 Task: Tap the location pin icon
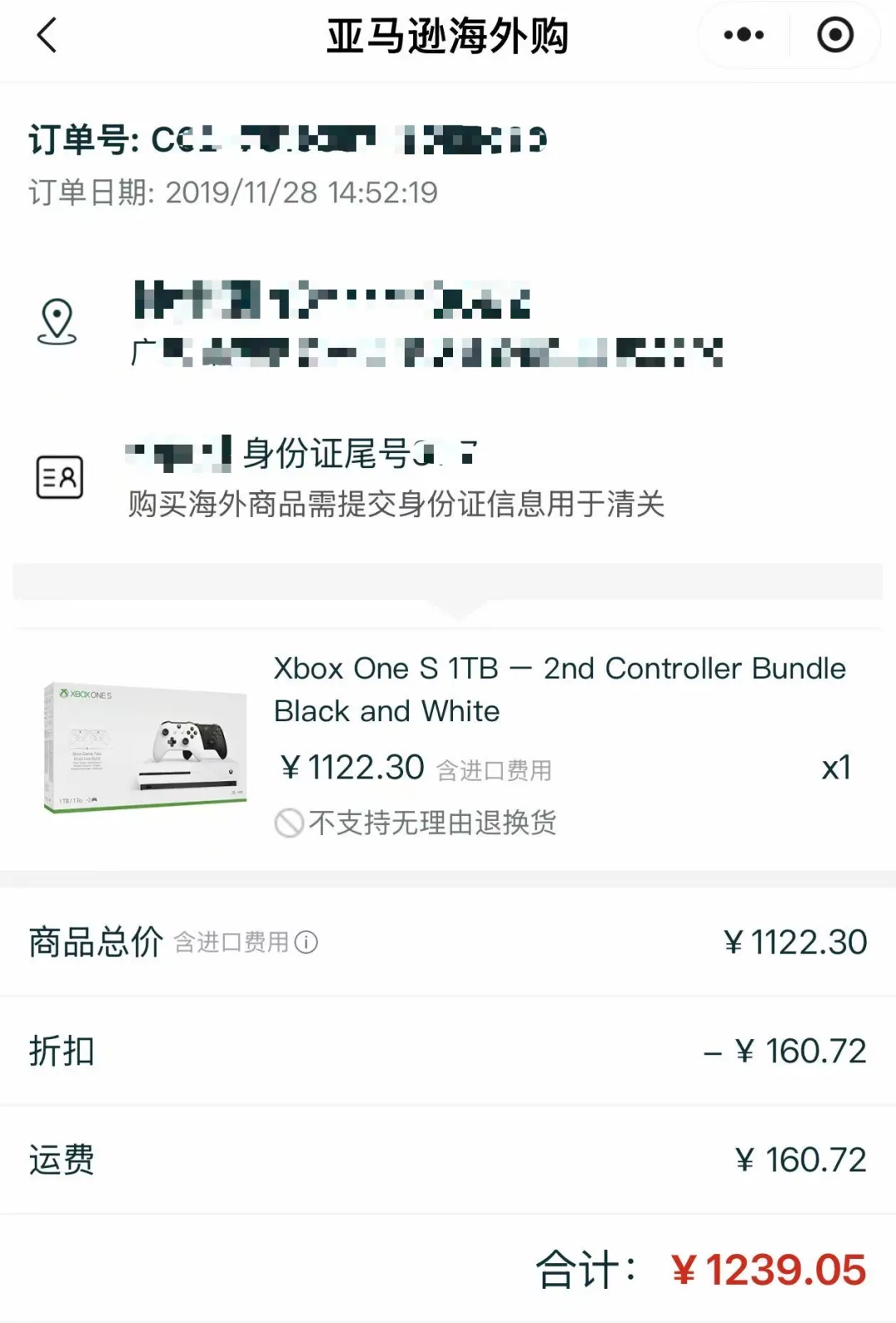tap(57, 322)
